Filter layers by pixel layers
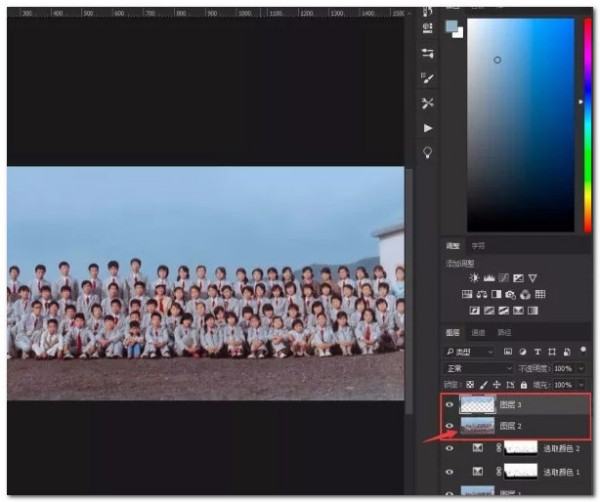This screenshot has width=600, height=502. pyautogui.click(x=508, y=352)
